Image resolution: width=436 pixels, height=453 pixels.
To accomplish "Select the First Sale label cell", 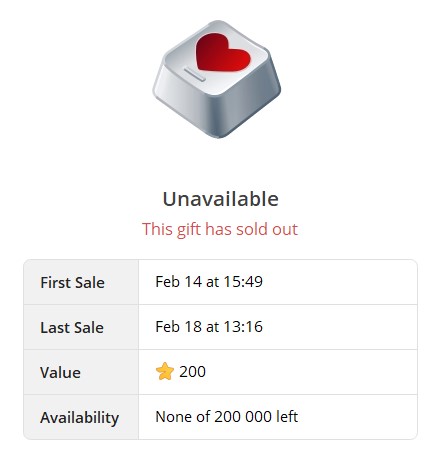I will click(x=81, y=282).
